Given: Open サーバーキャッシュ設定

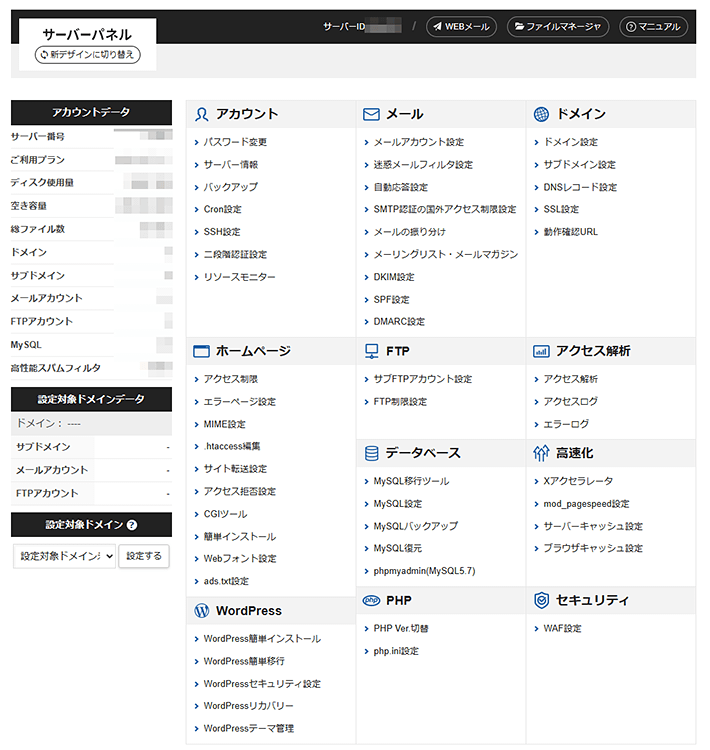Looking at the screenshot, I should tap(593, 526).
